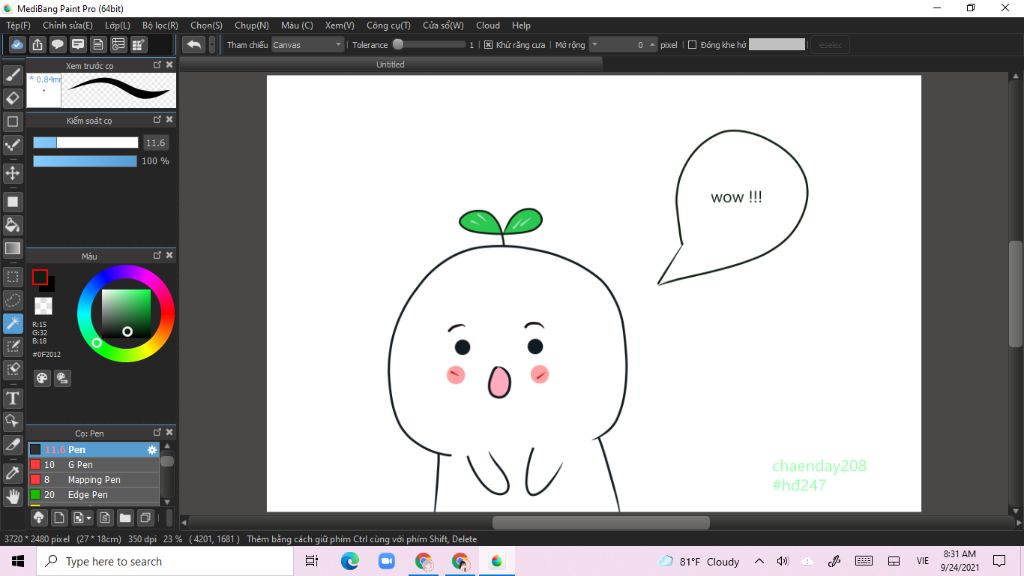Click the undo arrow button
1024x576 pixels.
(x=193, y=44)
